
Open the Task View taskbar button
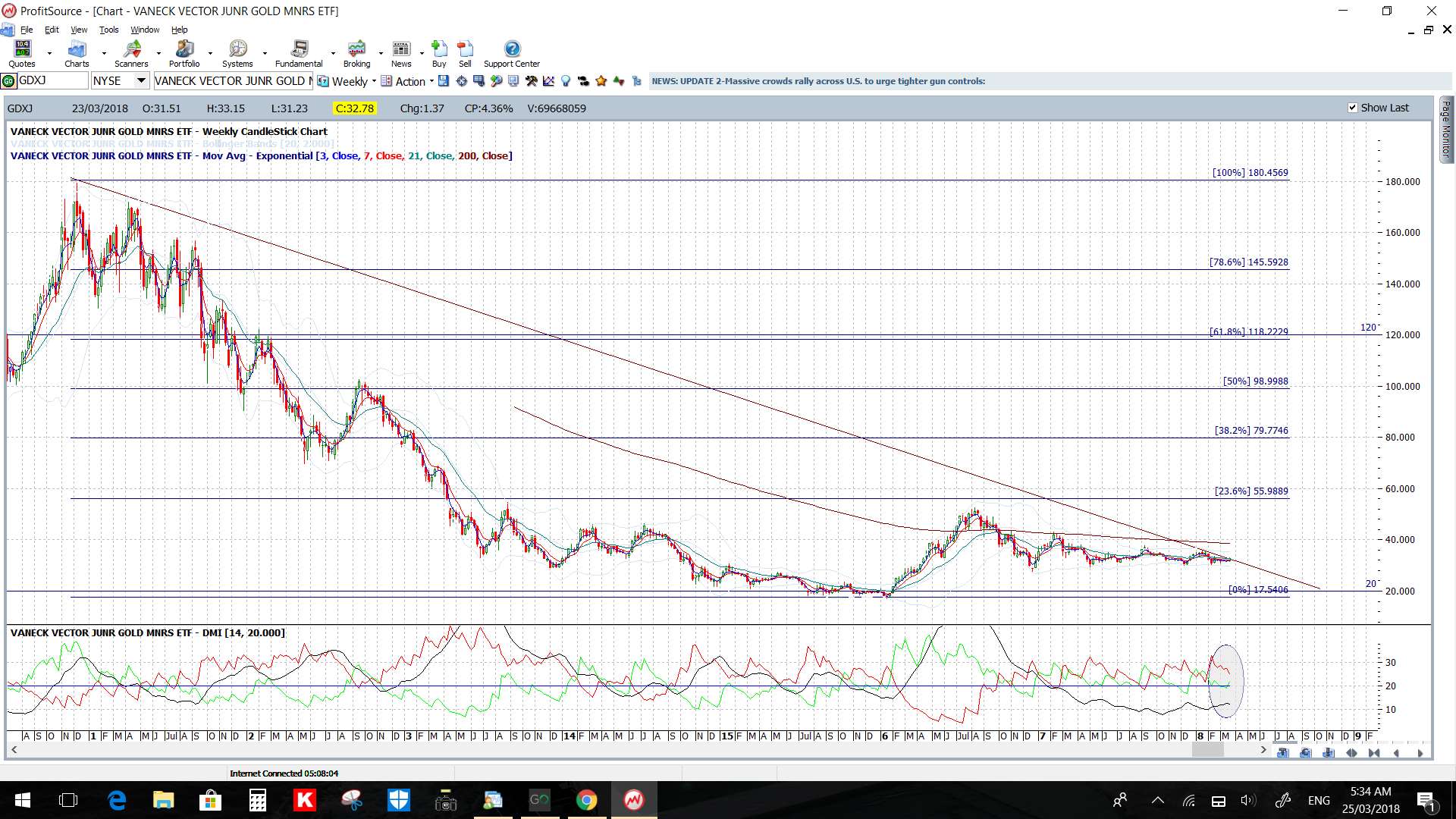[x=68, y=800]
